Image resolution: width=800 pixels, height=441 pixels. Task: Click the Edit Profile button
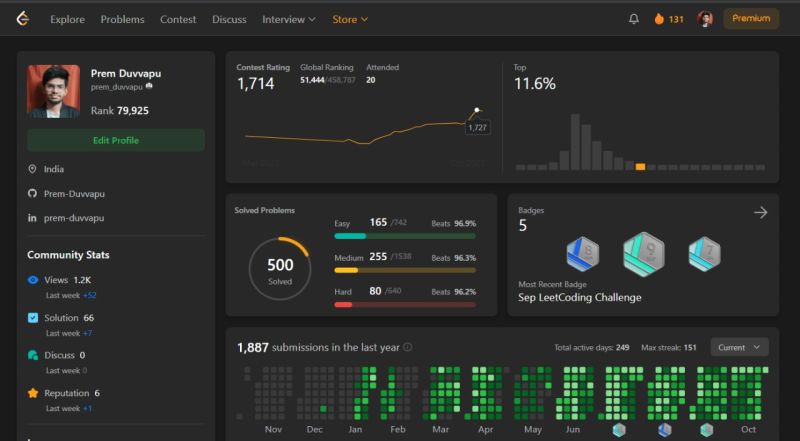pyautogui.click(x=116, y=140)
